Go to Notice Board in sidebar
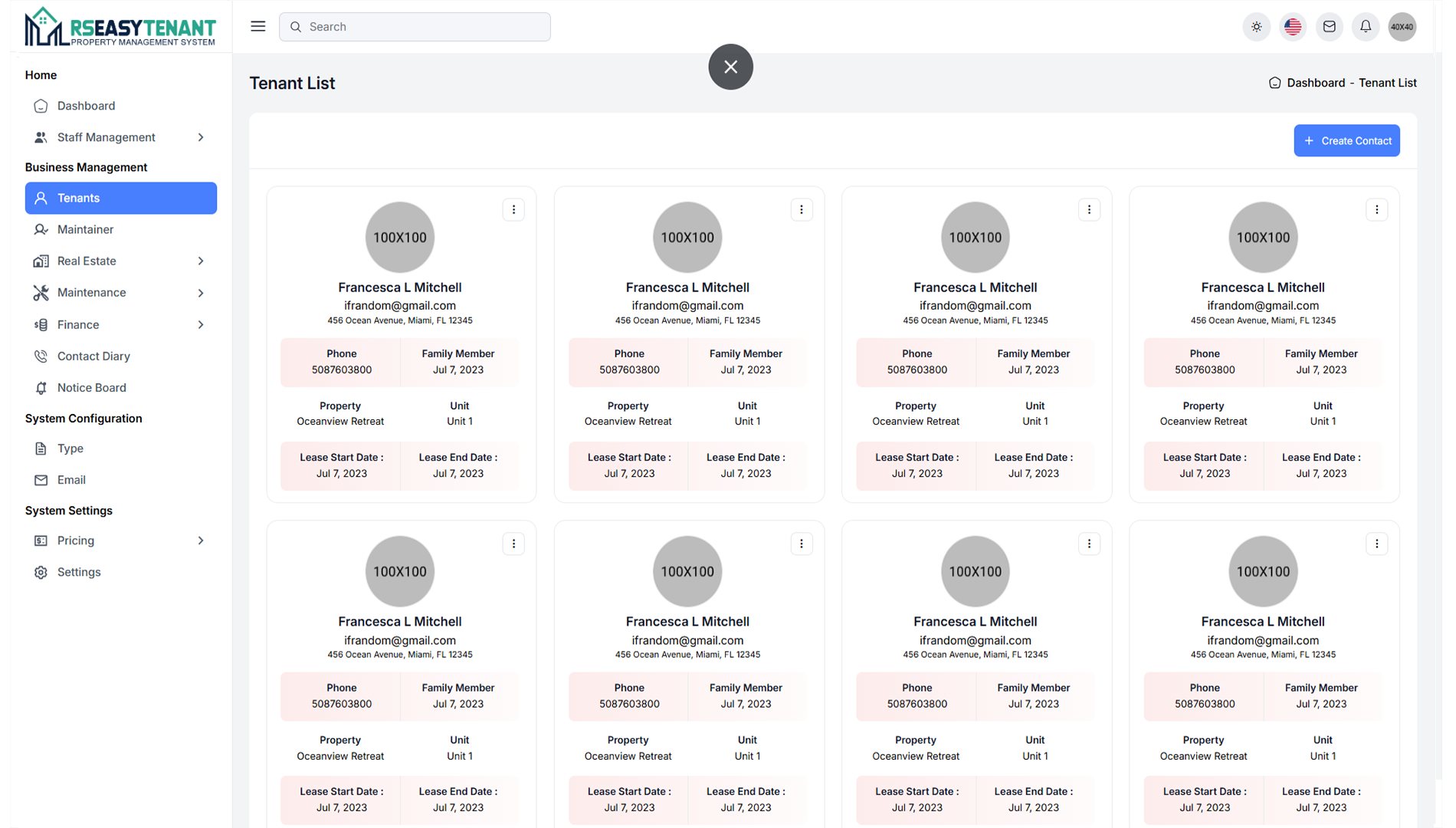The image size is (1456, 828). click(x=91, y=388)
